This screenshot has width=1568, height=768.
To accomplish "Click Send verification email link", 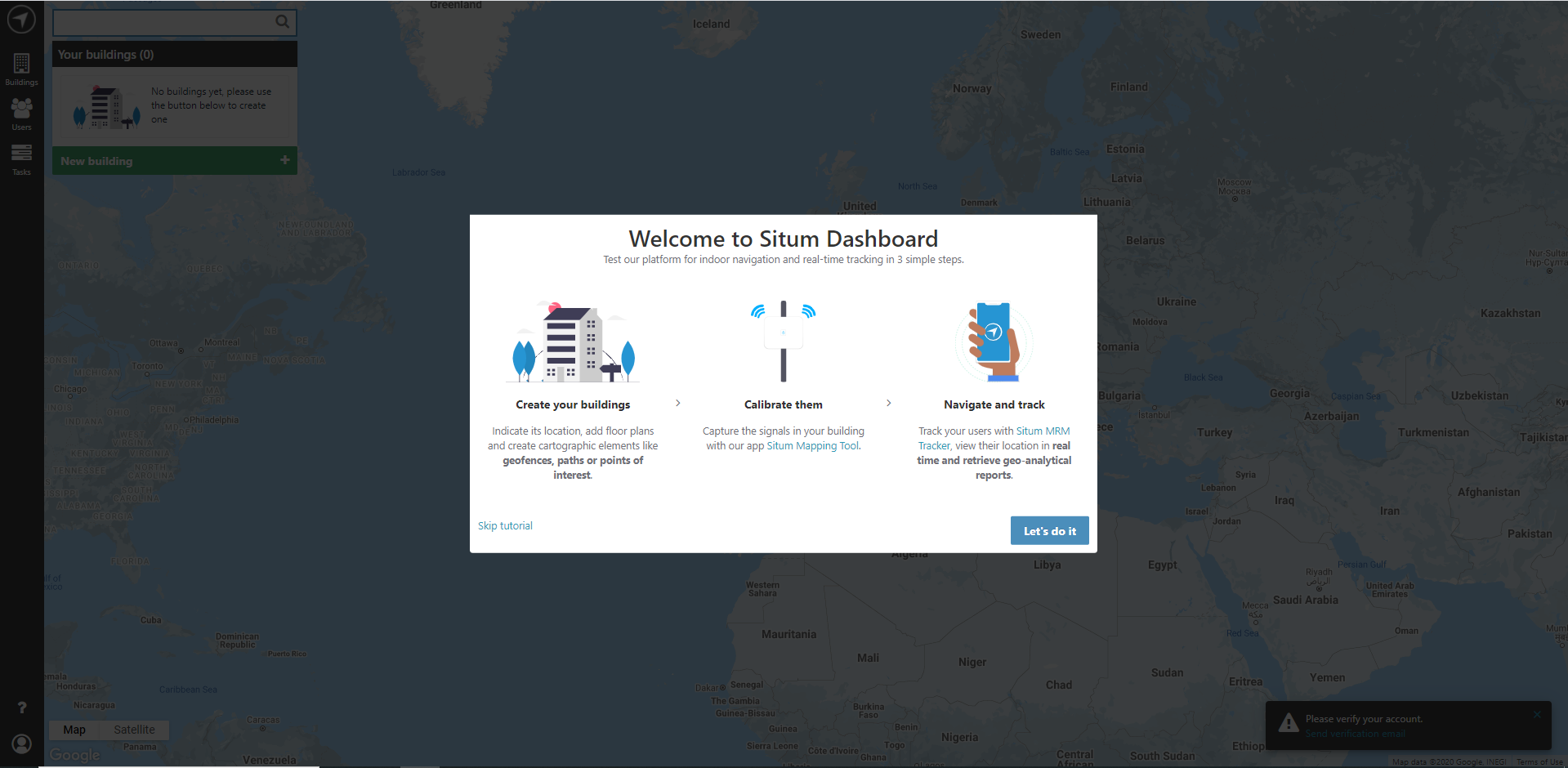I will pos(1355,734).
